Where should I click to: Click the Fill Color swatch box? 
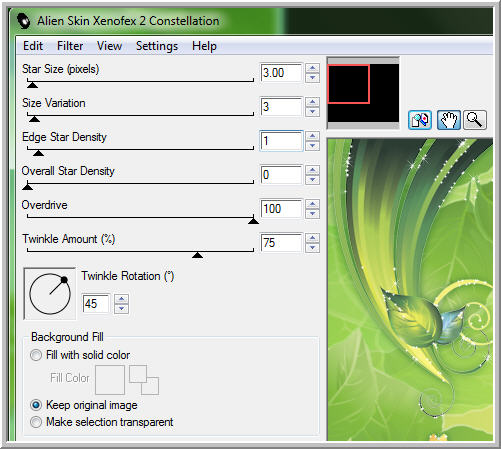point(110,380)
